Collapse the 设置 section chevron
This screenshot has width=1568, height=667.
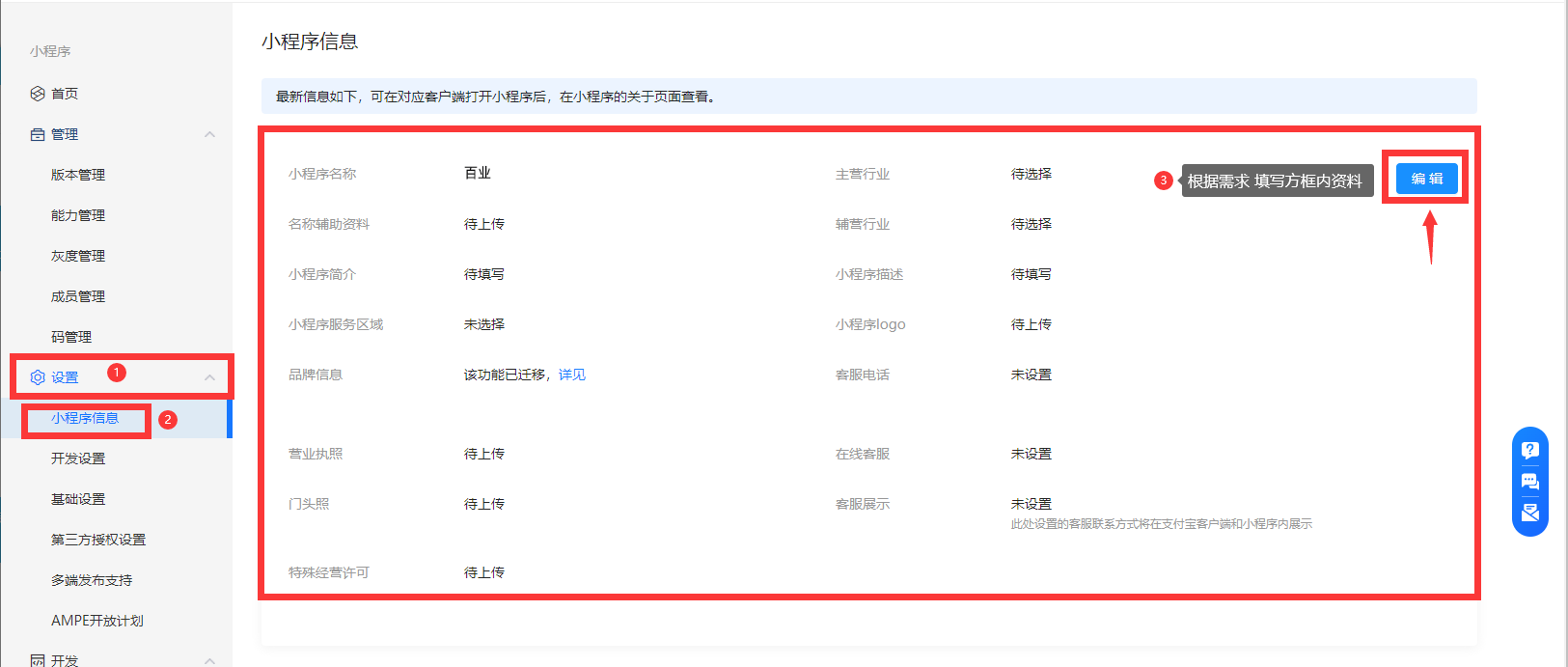coord(209,377)
